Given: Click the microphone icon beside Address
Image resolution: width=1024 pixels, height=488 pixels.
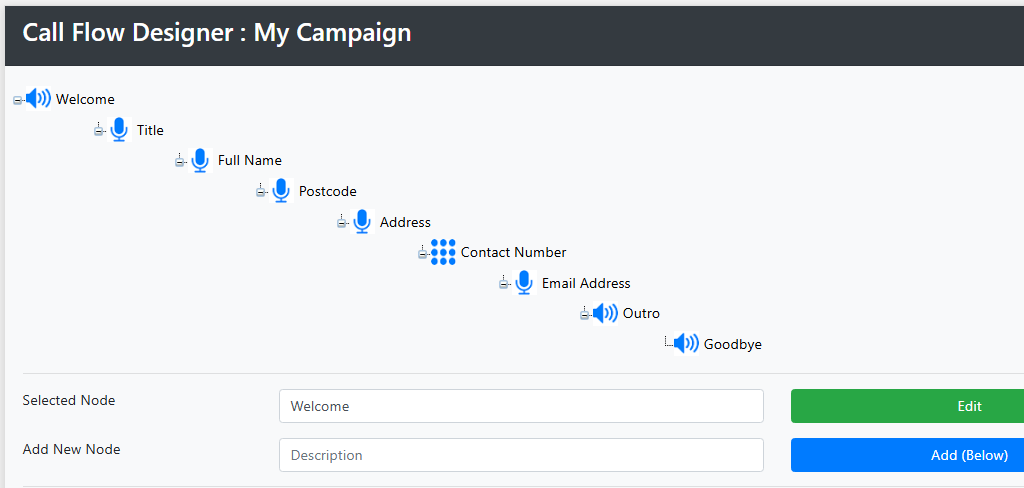Looking at the screenshot, I should [362, 221].
